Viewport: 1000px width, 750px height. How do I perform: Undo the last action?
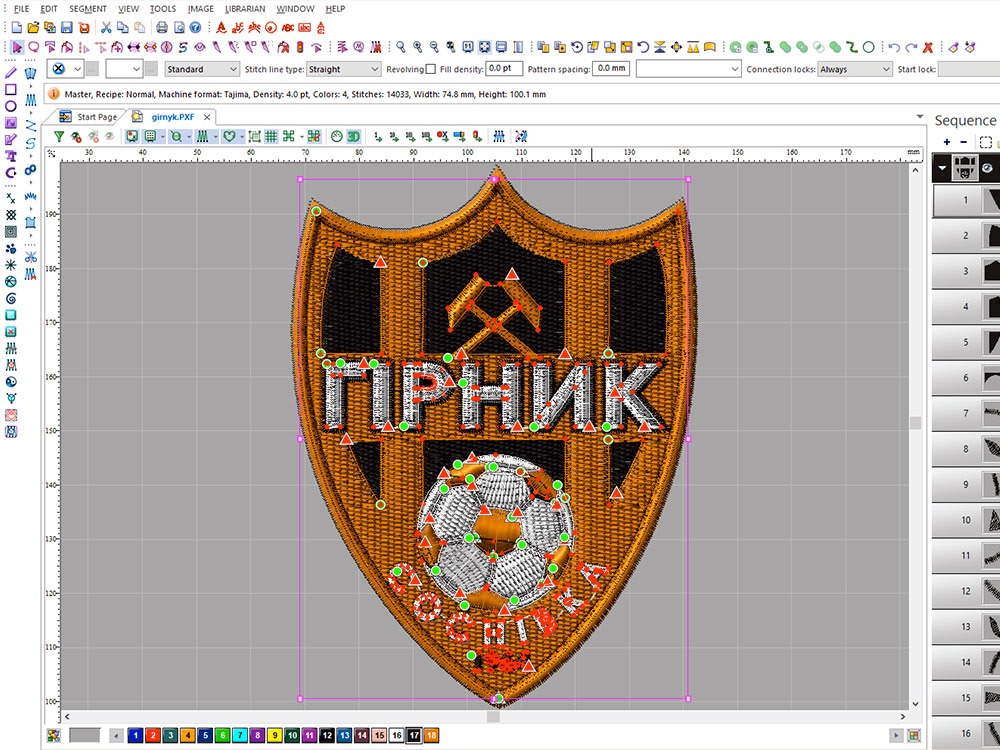(894, 47)
